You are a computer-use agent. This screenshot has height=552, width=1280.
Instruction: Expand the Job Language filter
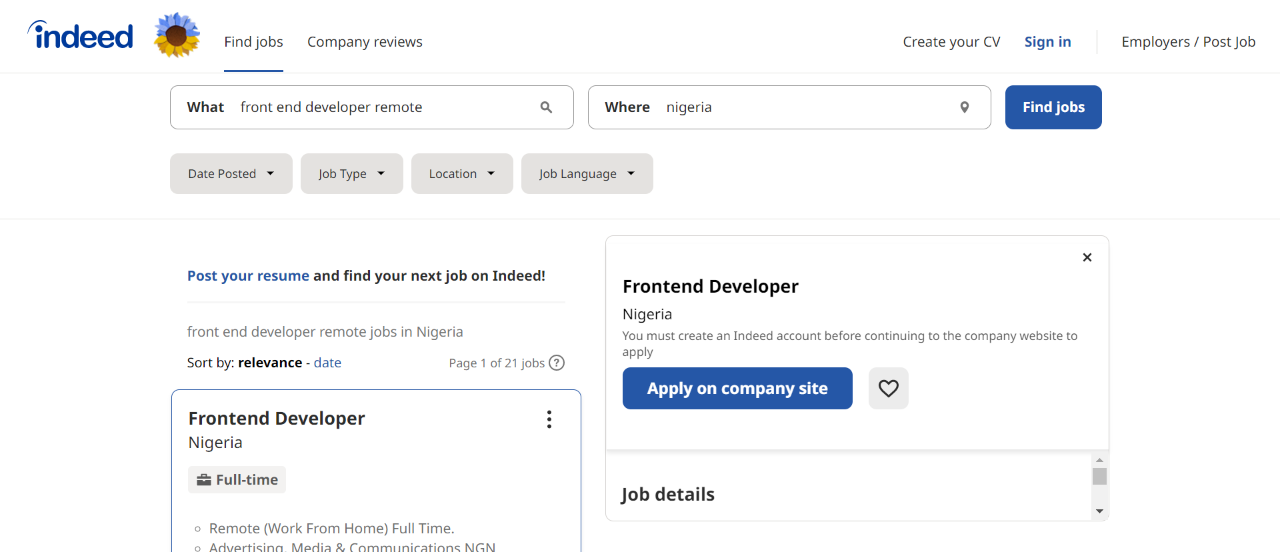pyautogui.click(x=587, y=173)
